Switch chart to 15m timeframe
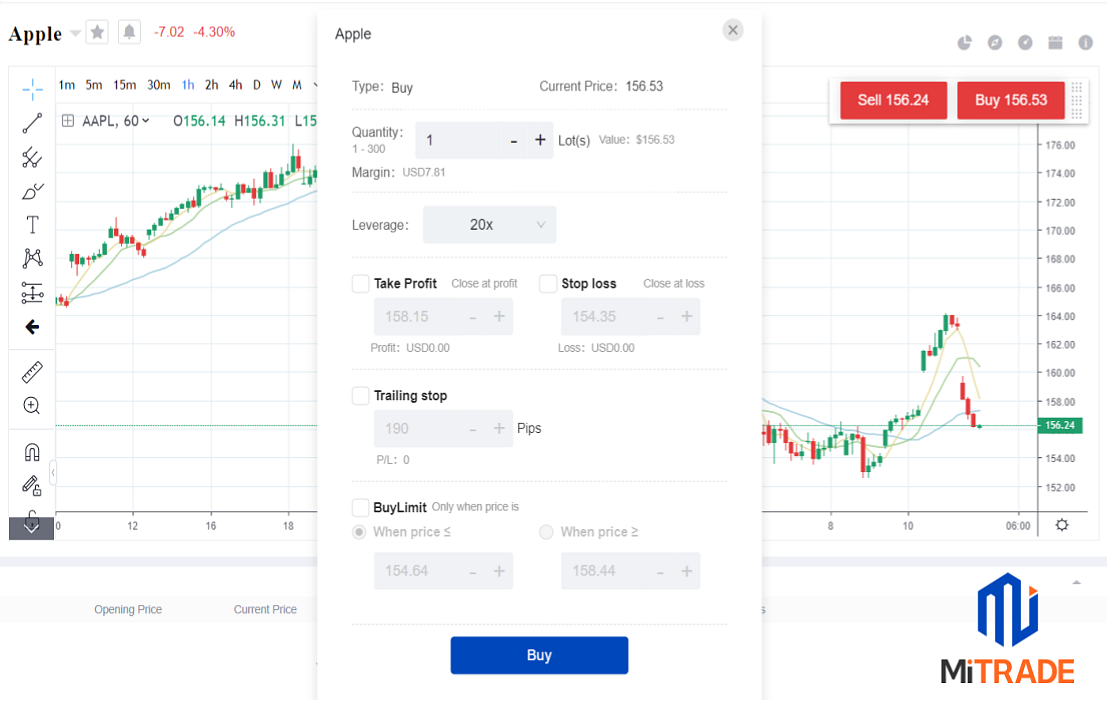Image resolution: width=1115 pixels, height=705 pixels. (124, 85)
